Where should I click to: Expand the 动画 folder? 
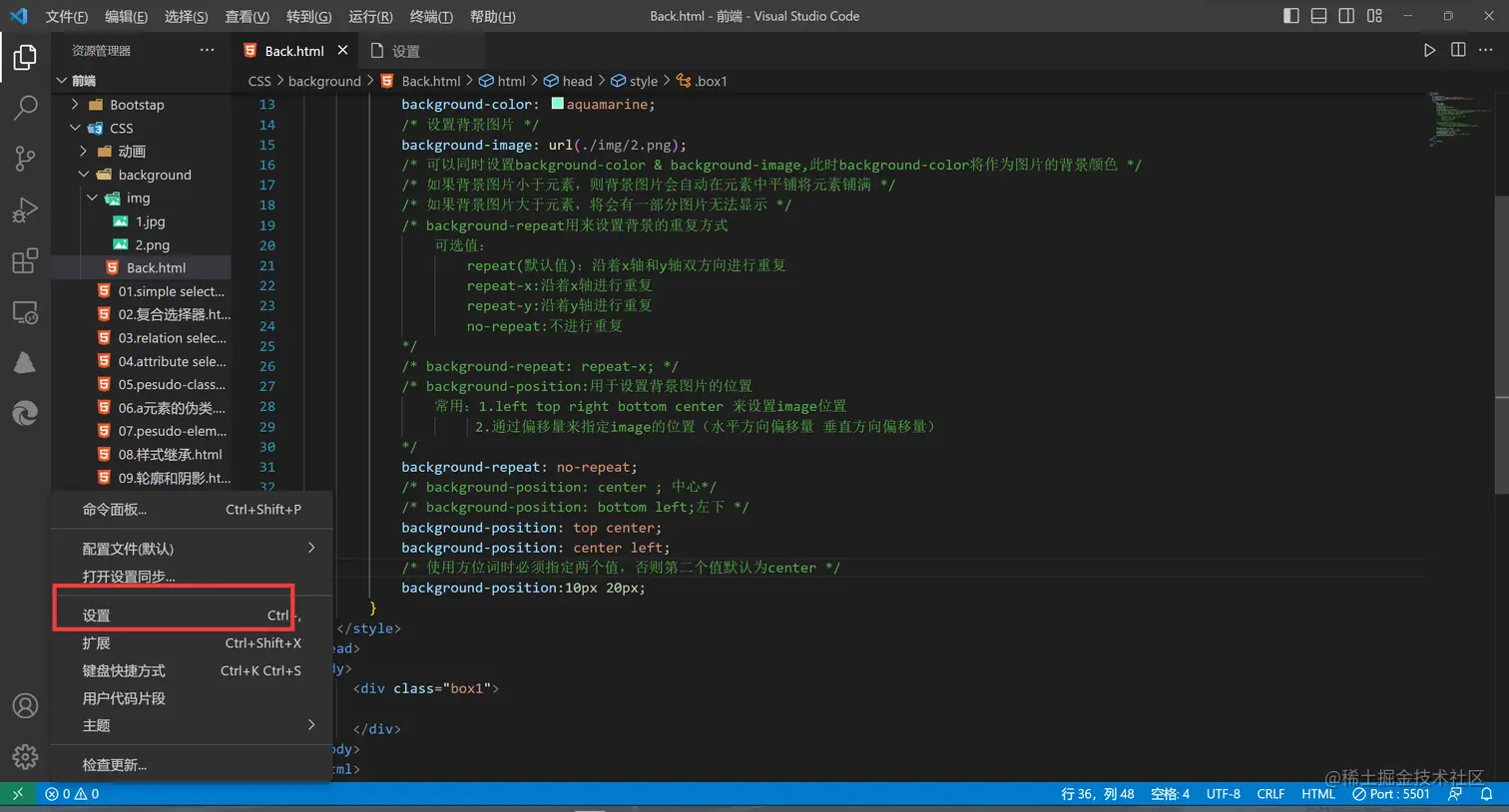84,152
